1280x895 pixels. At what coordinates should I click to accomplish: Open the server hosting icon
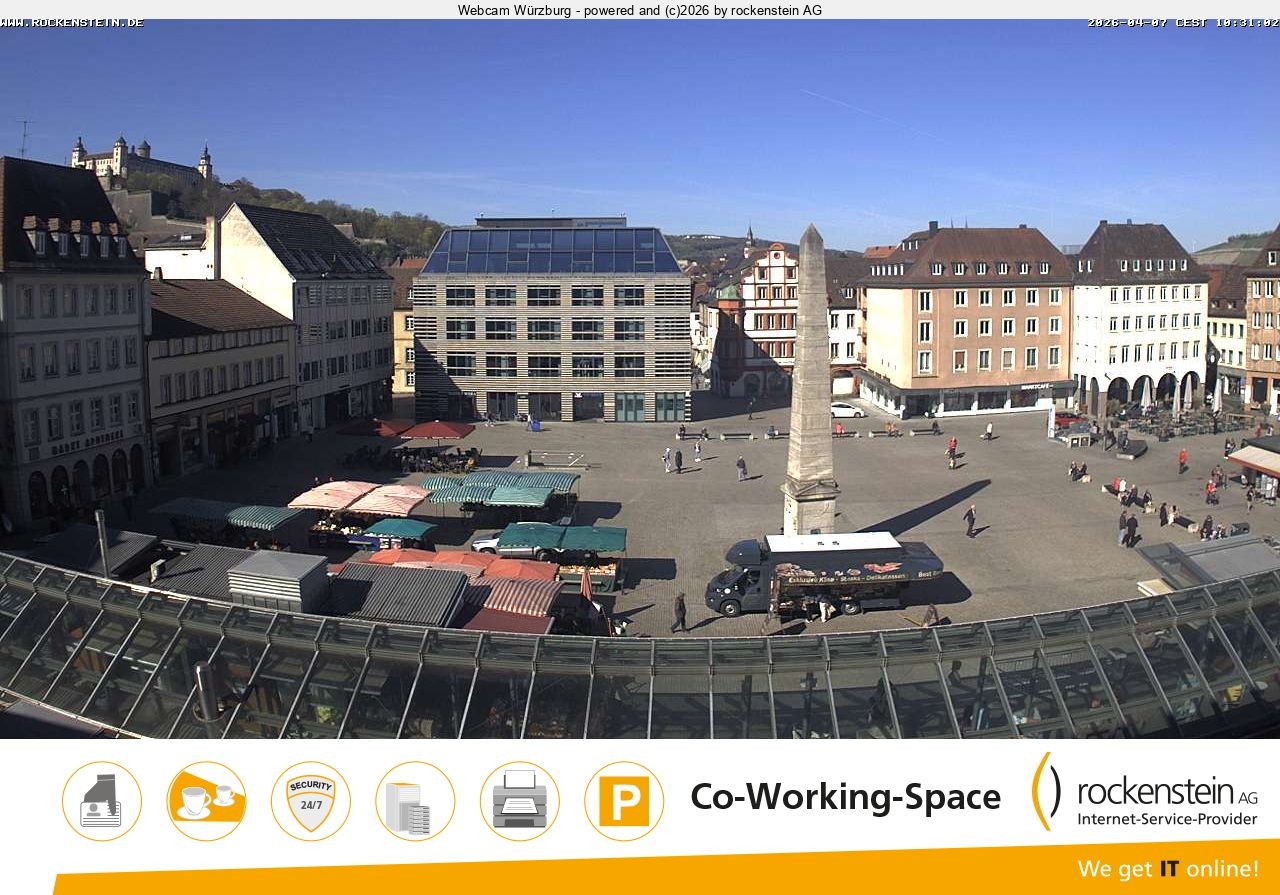[414, 800]
